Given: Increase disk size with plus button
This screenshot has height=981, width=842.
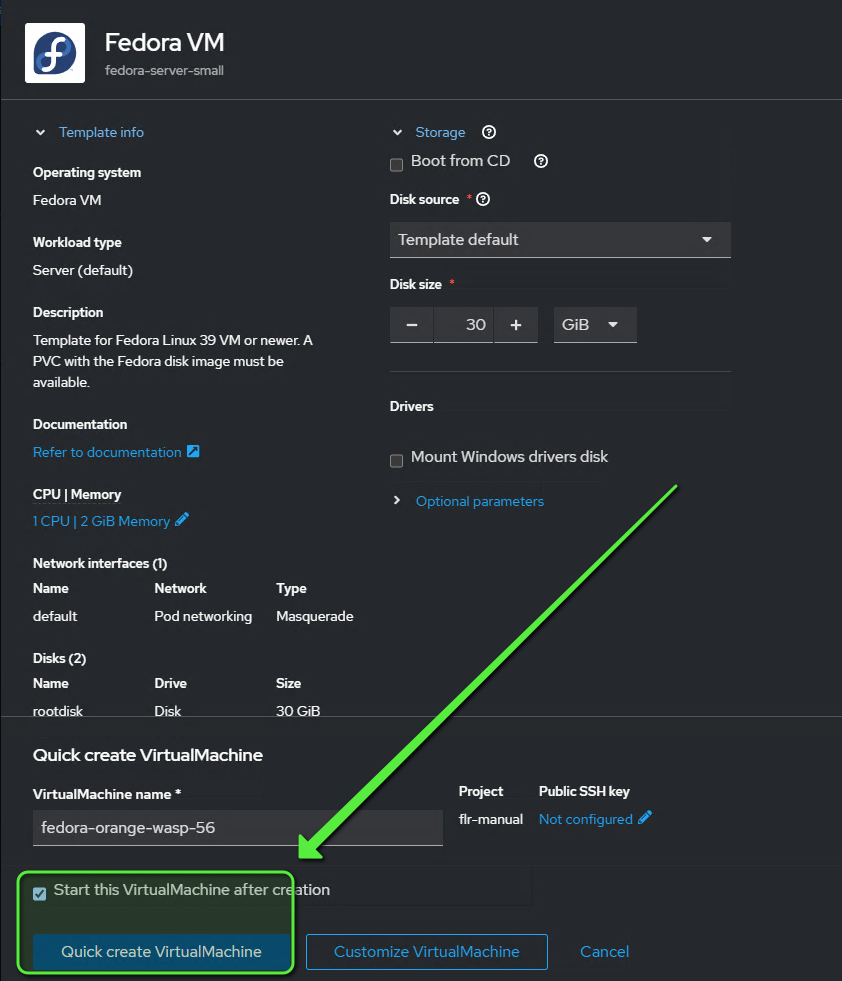Looking at the screenshot, I should click(516, 325).
